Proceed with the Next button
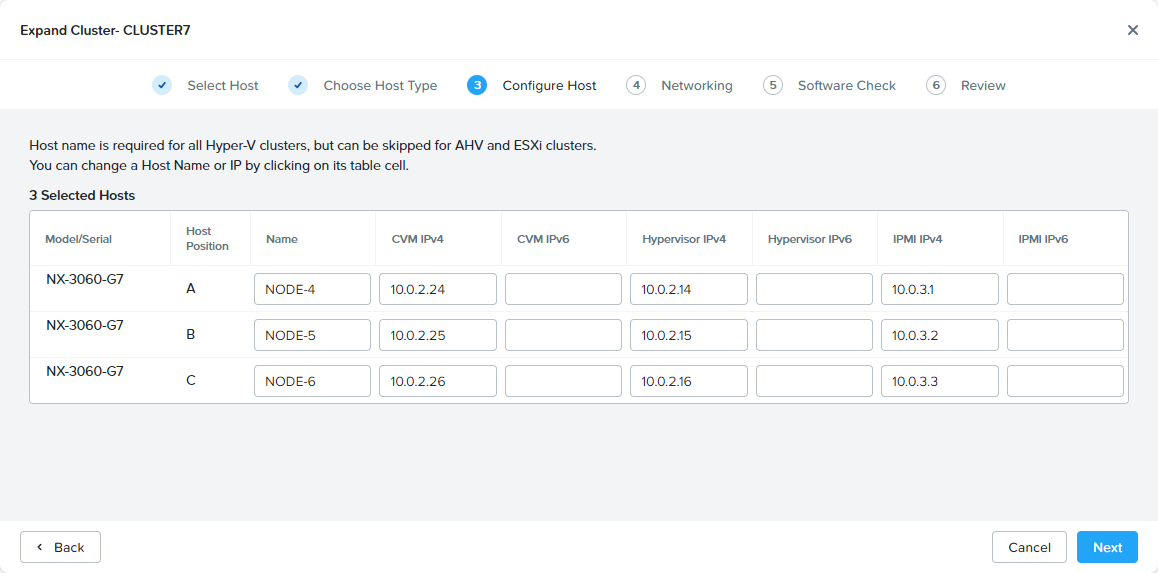 [1107, 547]
